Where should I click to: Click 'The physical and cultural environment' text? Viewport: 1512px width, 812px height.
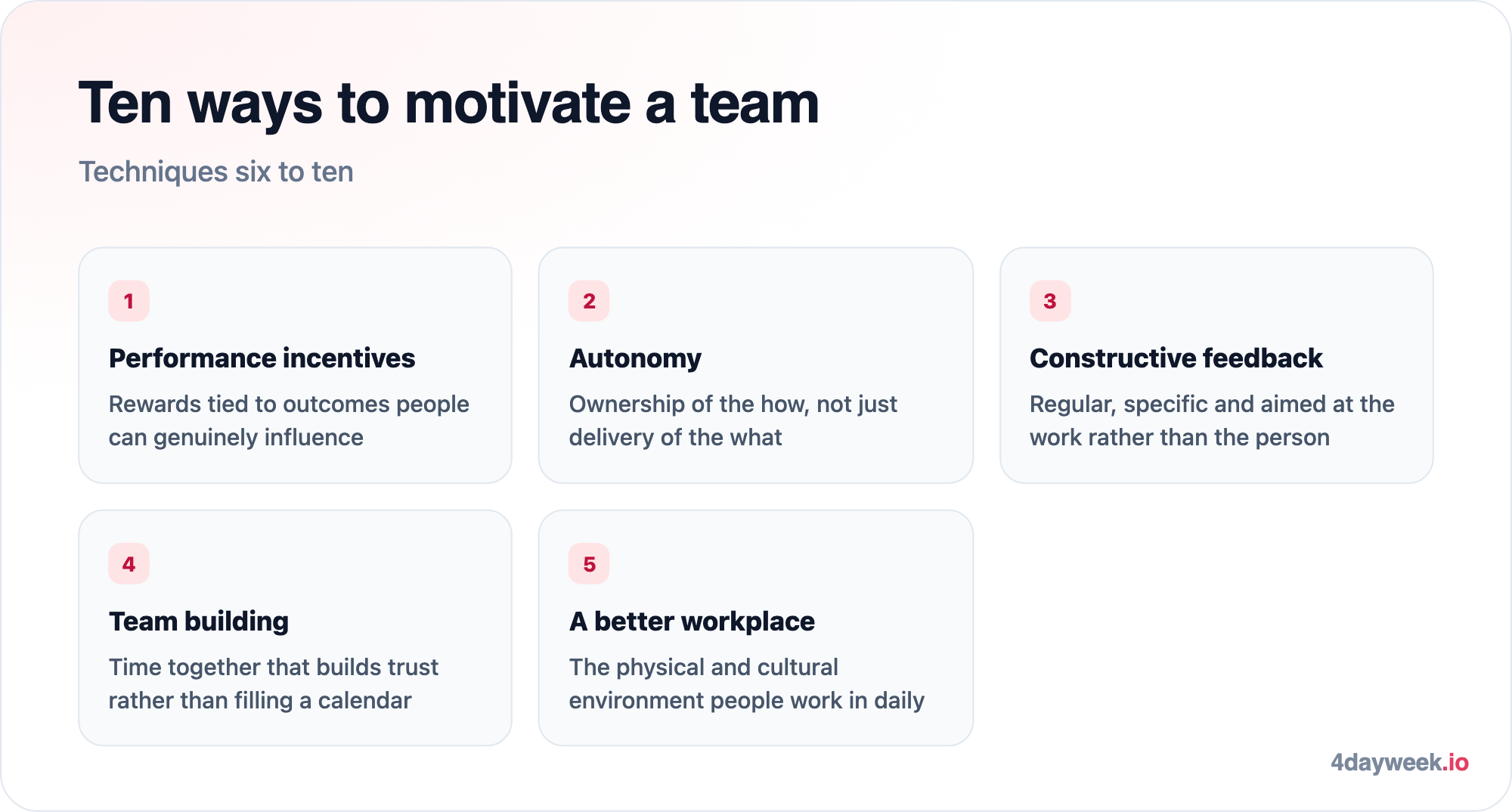pos(747,683)
